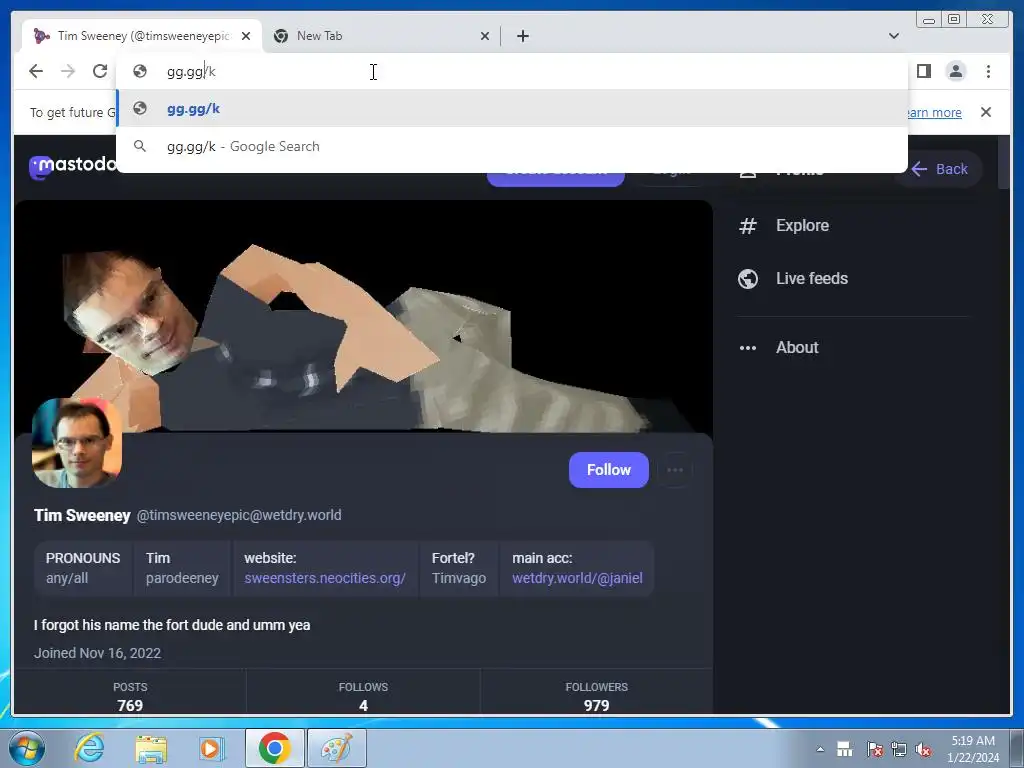View the 769 posts count

click(130, 696)
